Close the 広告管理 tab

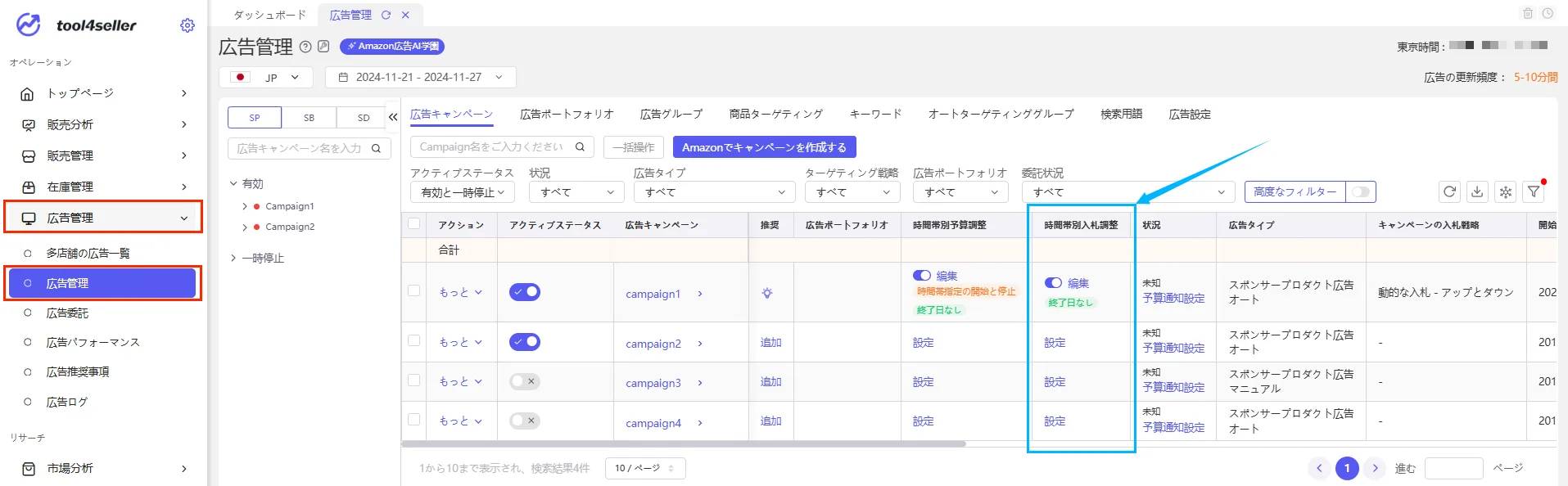[405, 15]
